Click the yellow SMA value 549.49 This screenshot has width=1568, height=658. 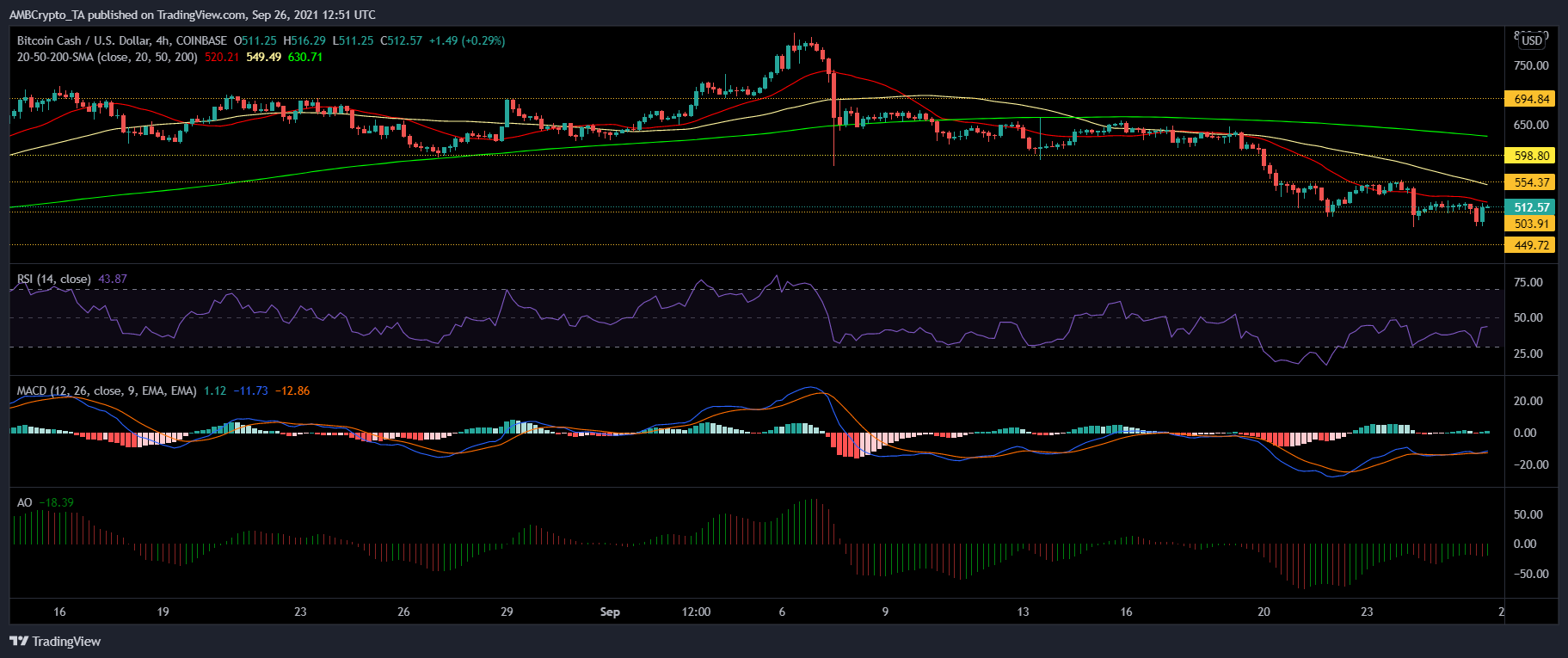263,57
